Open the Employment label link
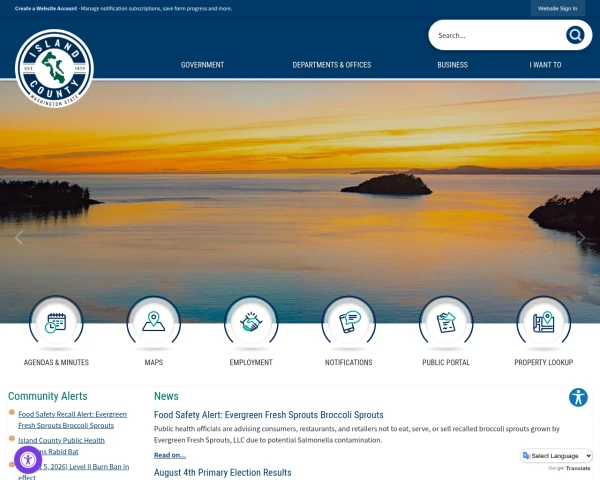600x480 pixels. coord(251,362)
